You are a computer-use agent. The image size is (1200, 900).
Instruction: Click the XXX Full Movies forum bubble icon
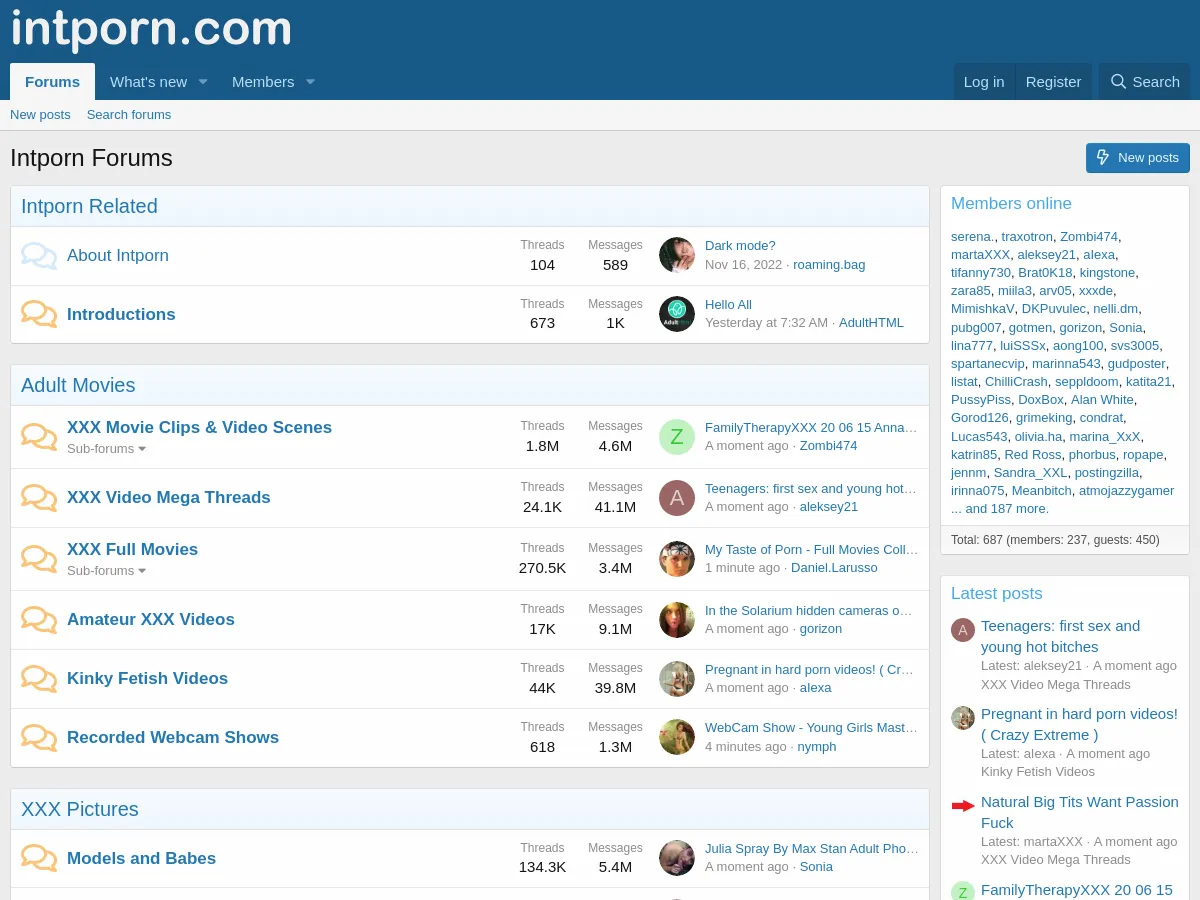39,559
